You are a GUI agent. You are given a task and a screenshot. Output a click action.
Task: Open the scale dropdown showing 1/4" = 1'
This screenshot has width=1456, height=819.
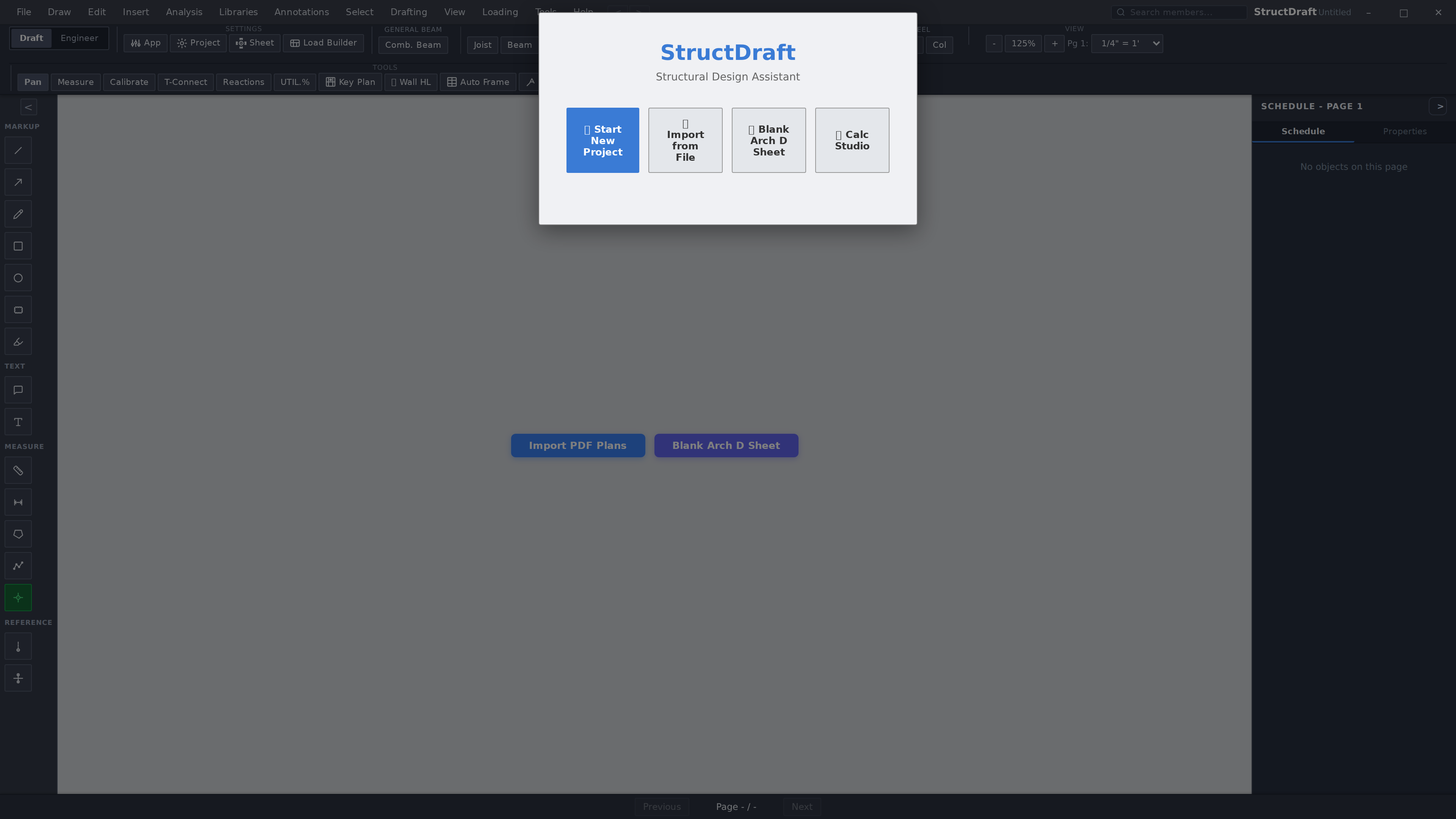(x=1127, y=44)
